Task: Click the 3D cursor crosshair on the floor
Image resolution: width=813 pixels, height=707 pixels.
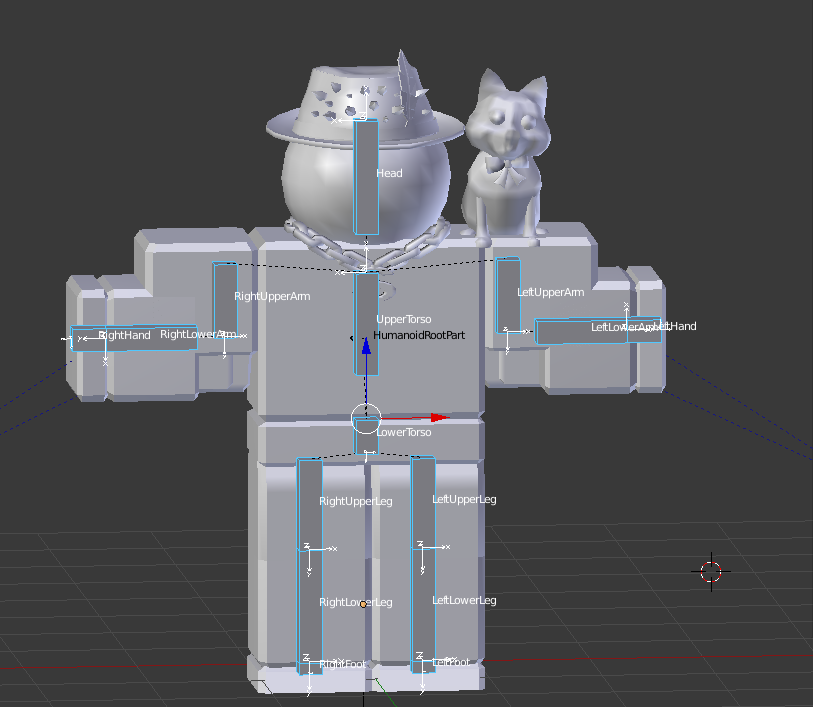Action: [x=709, y=570]
